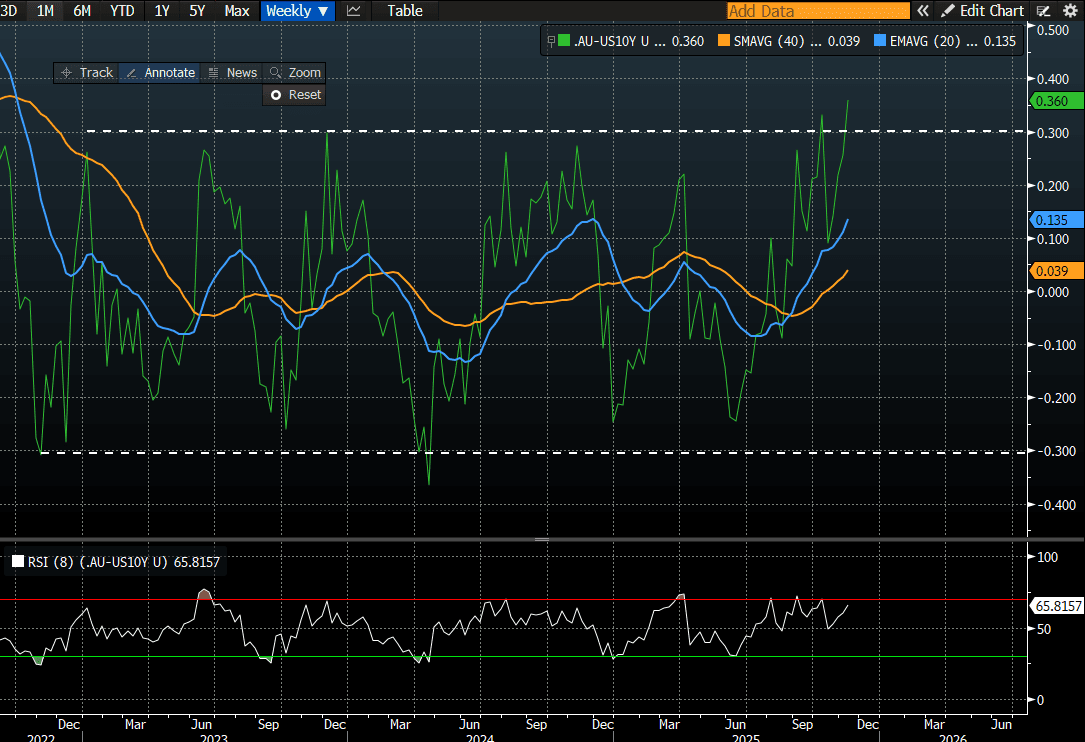Switch to the Table view
Image resolution: width=1085 pixels, height=742 pixels.
tap(405, 11)
